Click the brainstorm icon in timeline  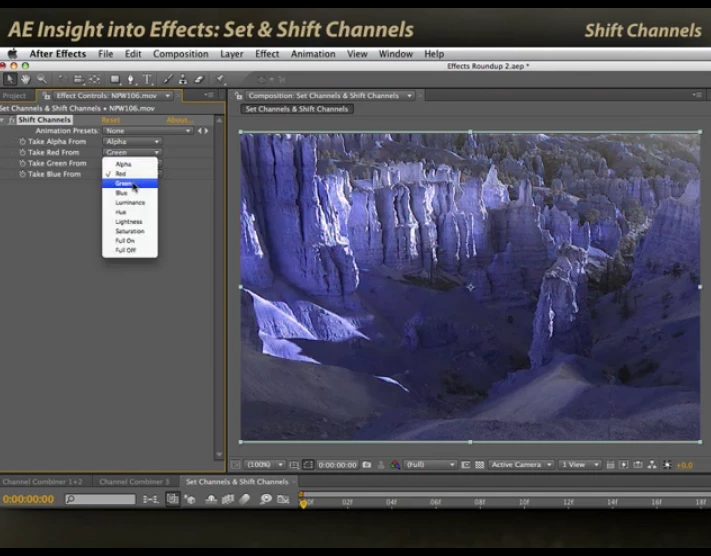click(266, 499)
